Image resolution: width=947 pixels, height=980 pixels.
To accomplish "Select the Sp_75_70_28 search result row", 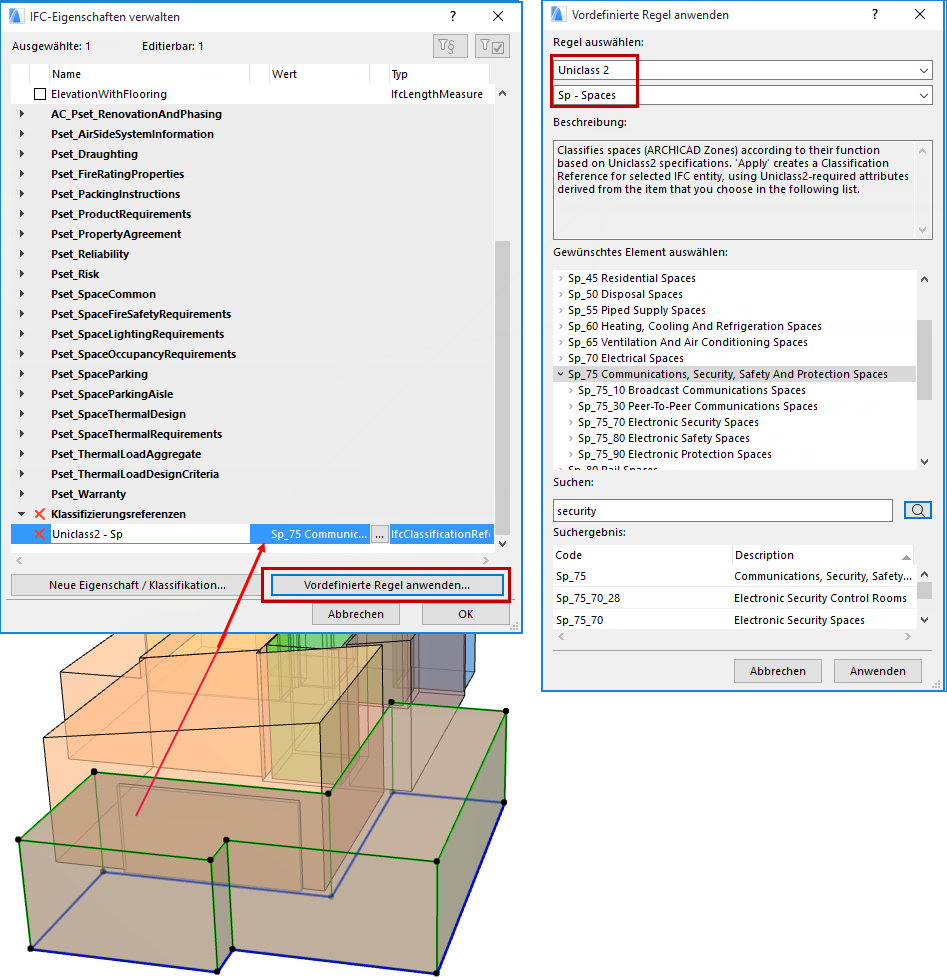I will (x=734, y=598).
